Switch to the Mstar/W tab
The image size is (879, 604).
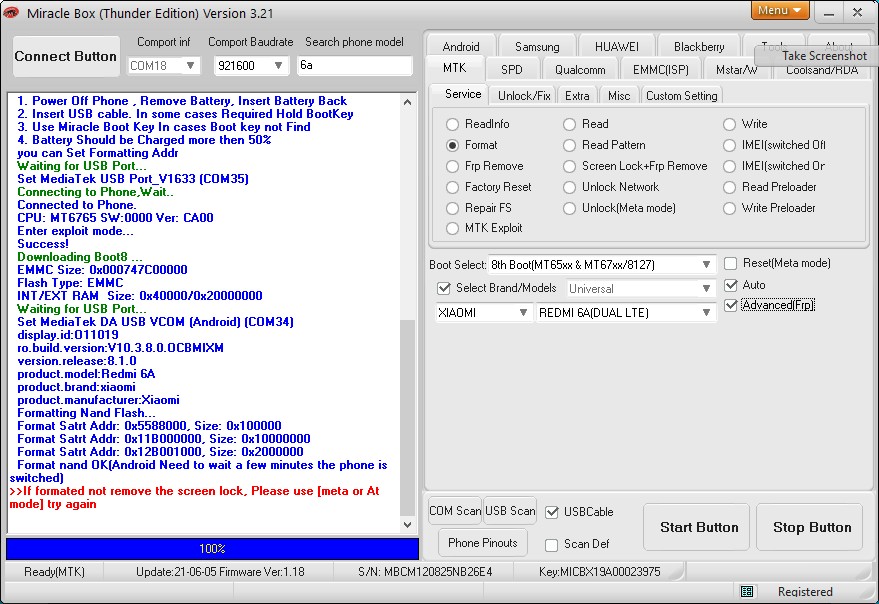(737, 70)
